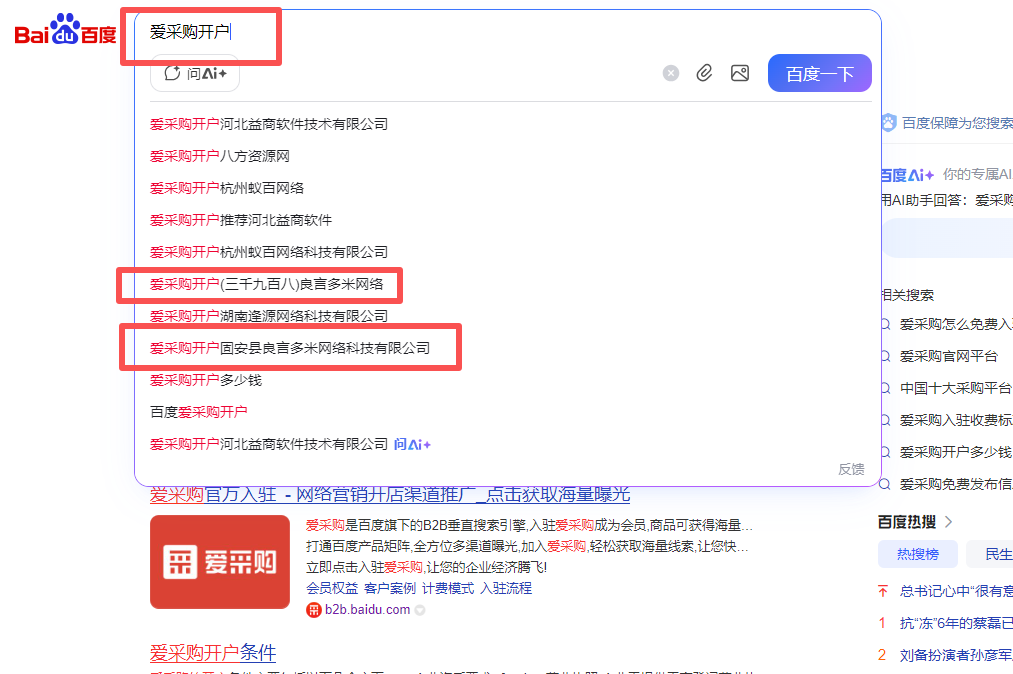Image resolution: width=1013 pixels, height=674 pixels.
Task: Click the 反馈 feedback link
Action: (x=851, y=469)
